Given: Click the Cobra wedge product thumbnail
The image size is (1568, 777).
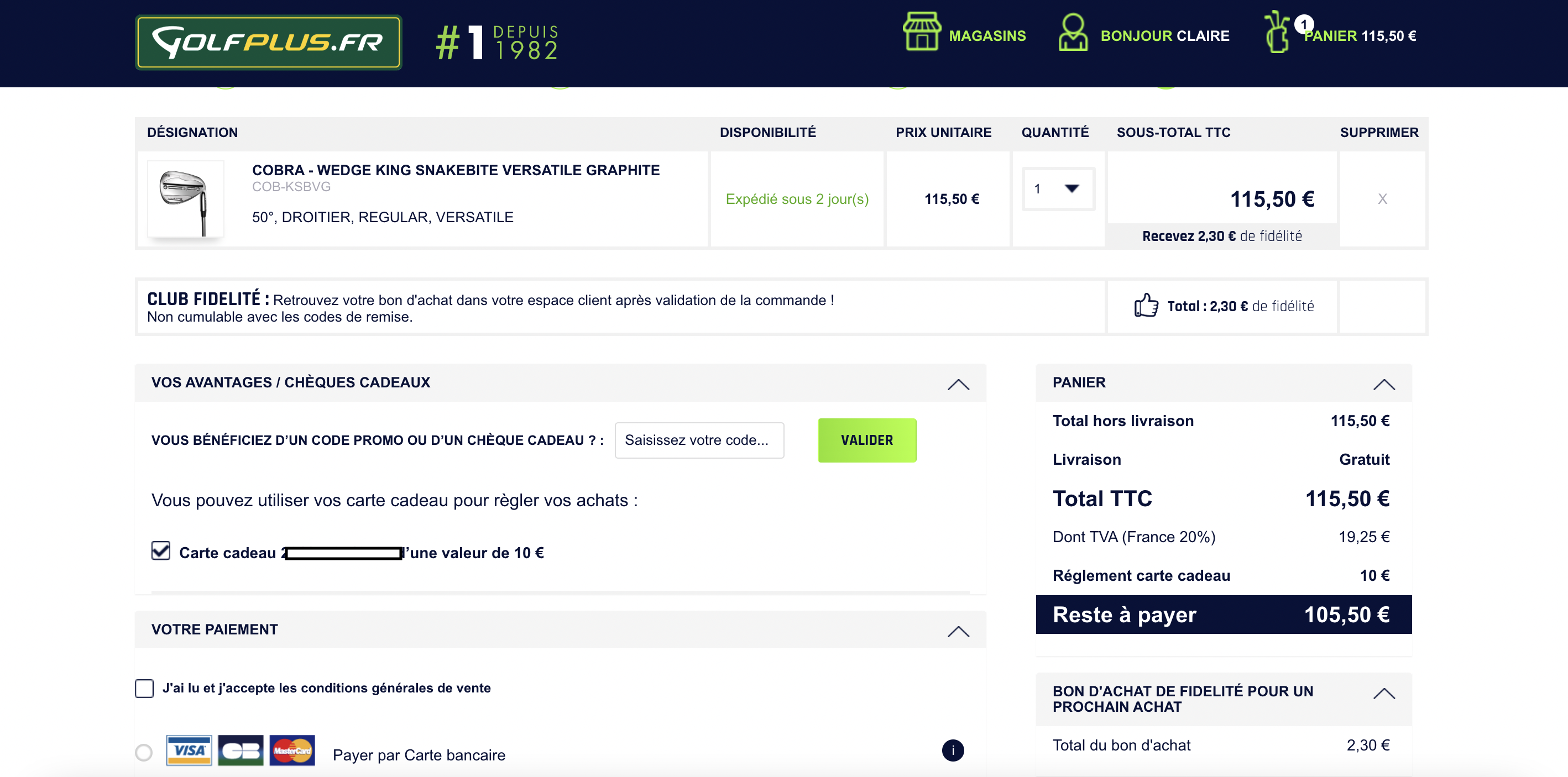Looking at the screenshot, I should [x=186, y=199].
